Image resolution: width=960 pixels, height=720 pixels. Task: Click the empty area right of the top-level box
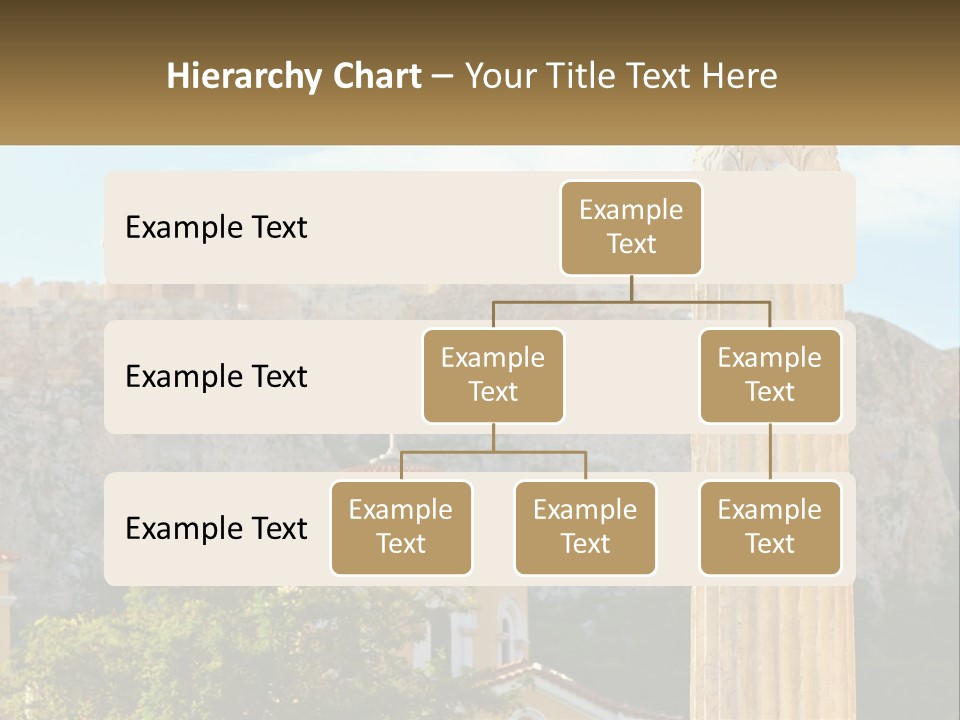tap(780, 228)
